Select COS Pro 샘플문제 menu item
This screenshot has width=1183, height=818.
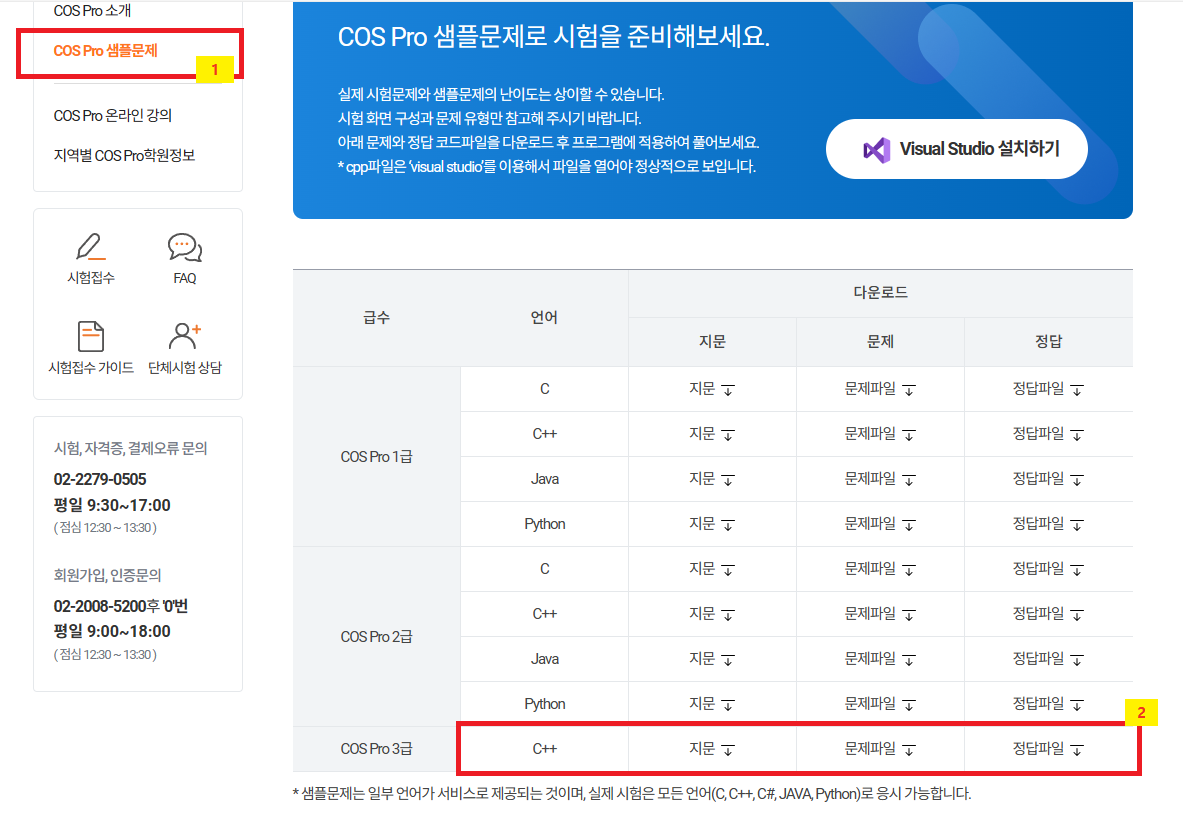pyautogui.click(x=106, y=51)
